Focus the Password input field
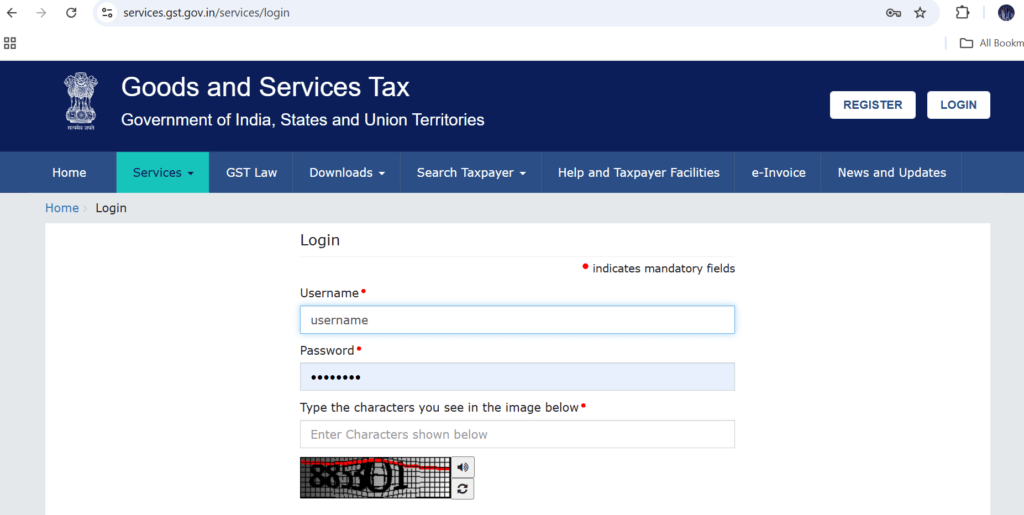 (517, 377)
